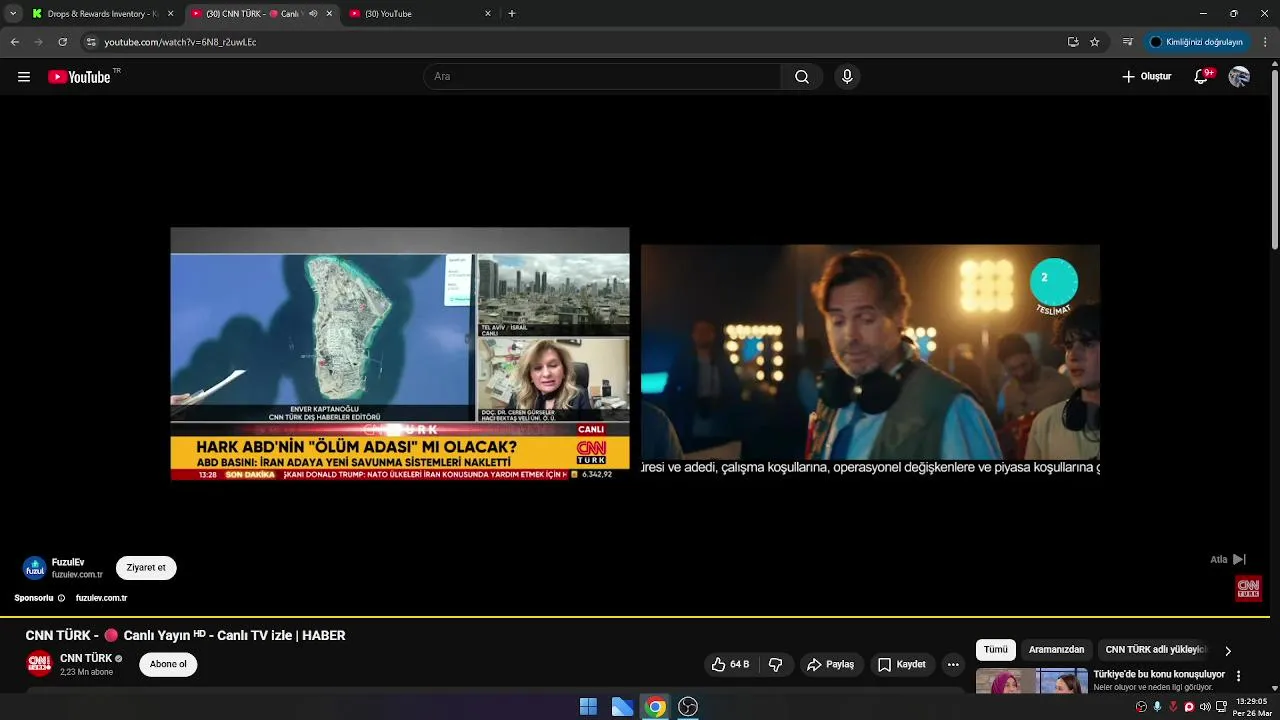Click the install app icon in address bar
Screen dimensions: 1280x720
(1073, 42)
